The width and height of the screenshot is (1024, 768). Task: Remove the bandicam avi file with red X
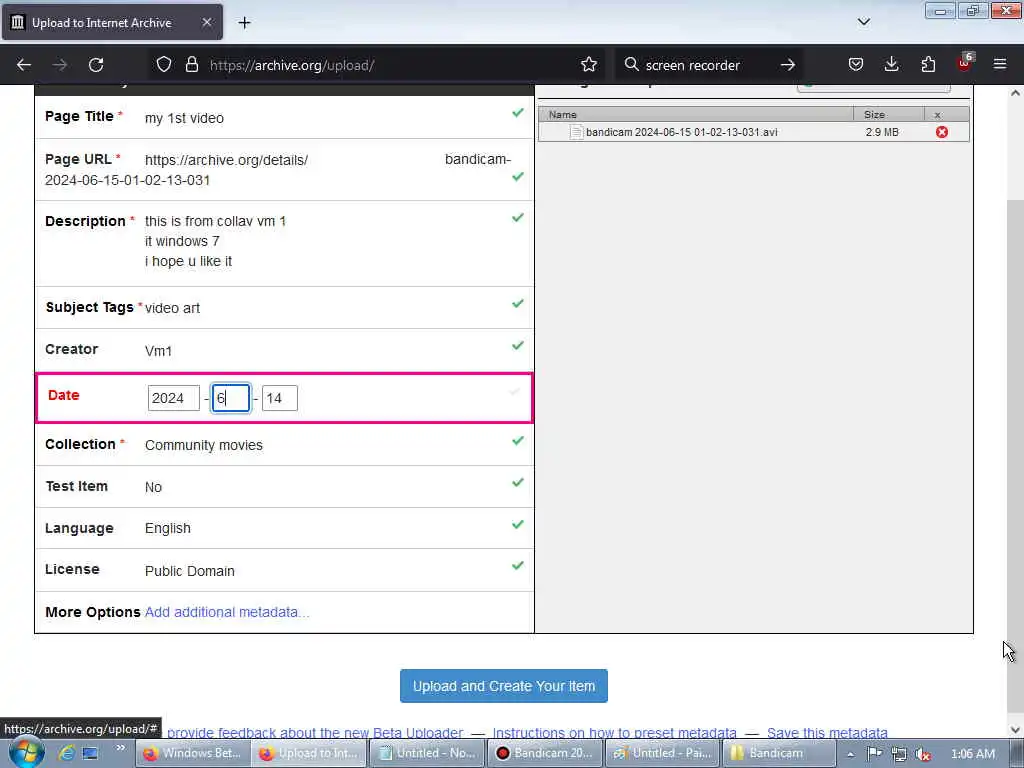pyautogui.click(x=942, y=132)
